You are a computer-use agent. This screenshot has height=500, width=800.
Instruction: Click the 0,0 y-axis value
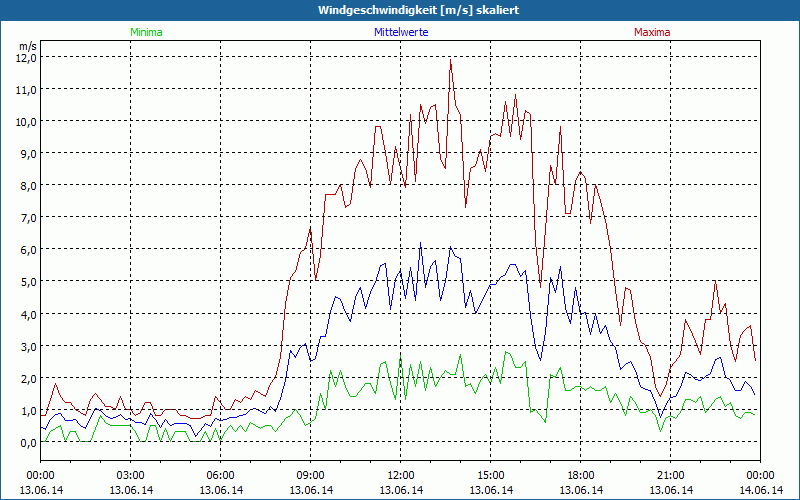point(28,443)
